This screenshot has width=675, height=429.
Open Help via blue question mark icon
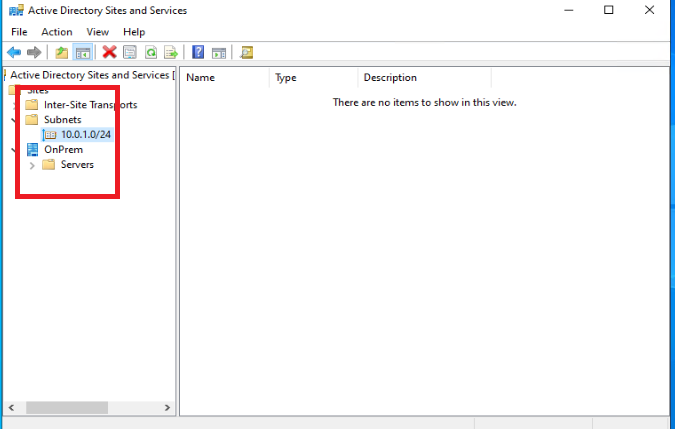198,52
